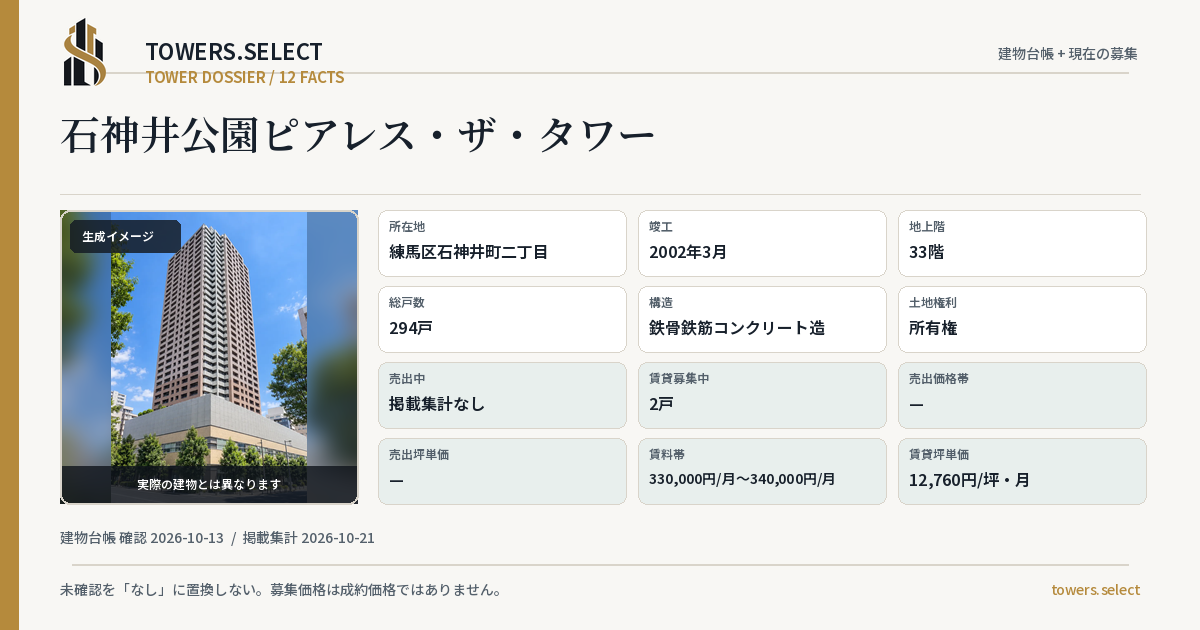Image resolution: width=1200 pixels, height=630 pixels.
Task: Click the 建物台帳 + 現在の募集 header label
Action: pyautogui.click(x=1068, y=54)
